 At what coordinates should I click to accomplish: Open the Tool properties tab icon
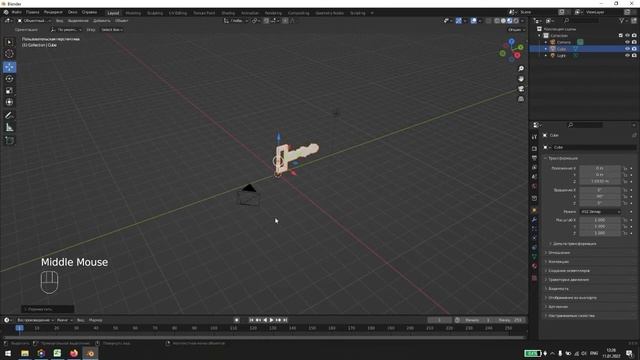click(x=534, y=137)
